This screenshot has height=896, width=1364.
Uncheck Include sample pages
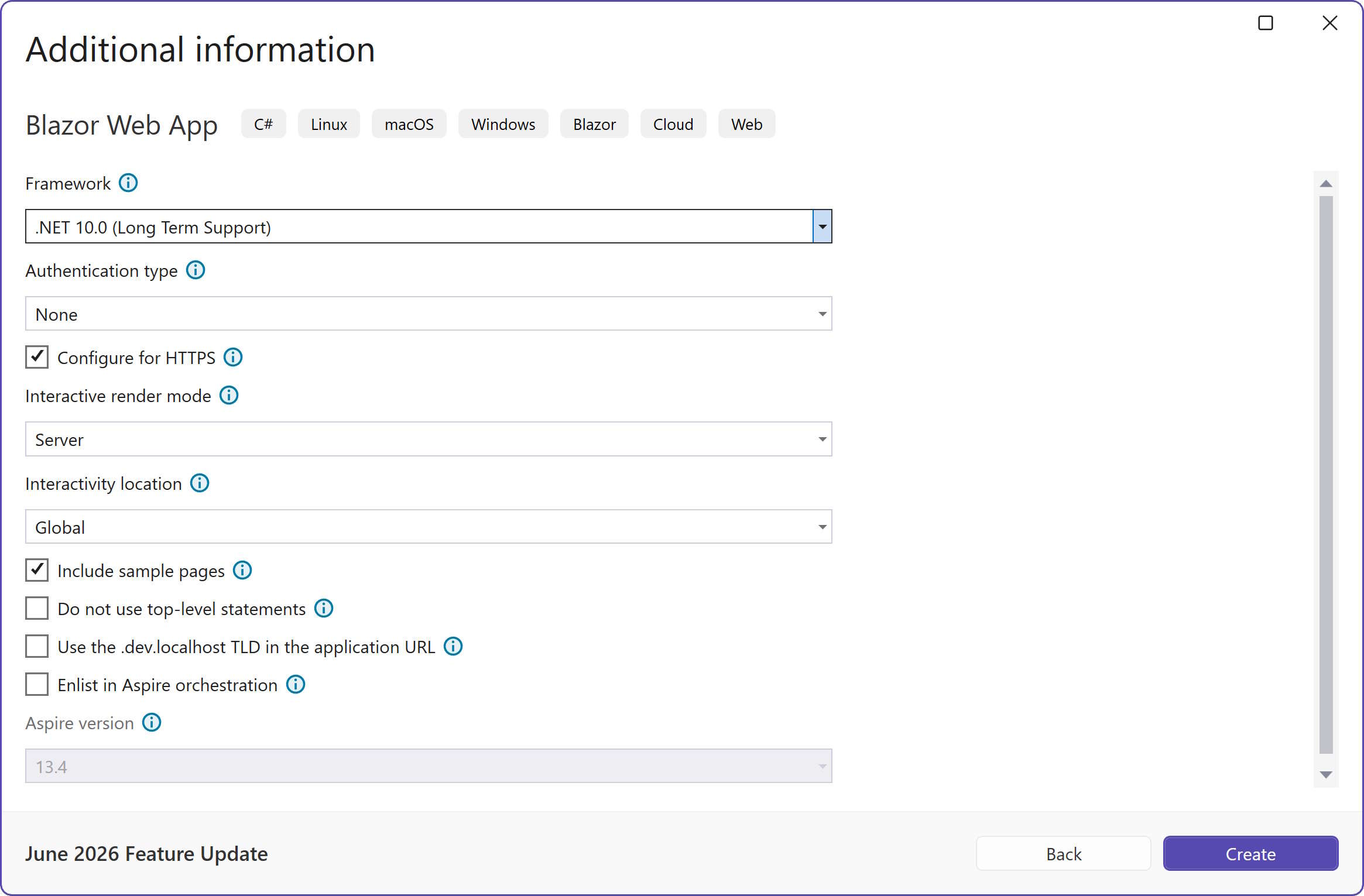coord(37,570)
